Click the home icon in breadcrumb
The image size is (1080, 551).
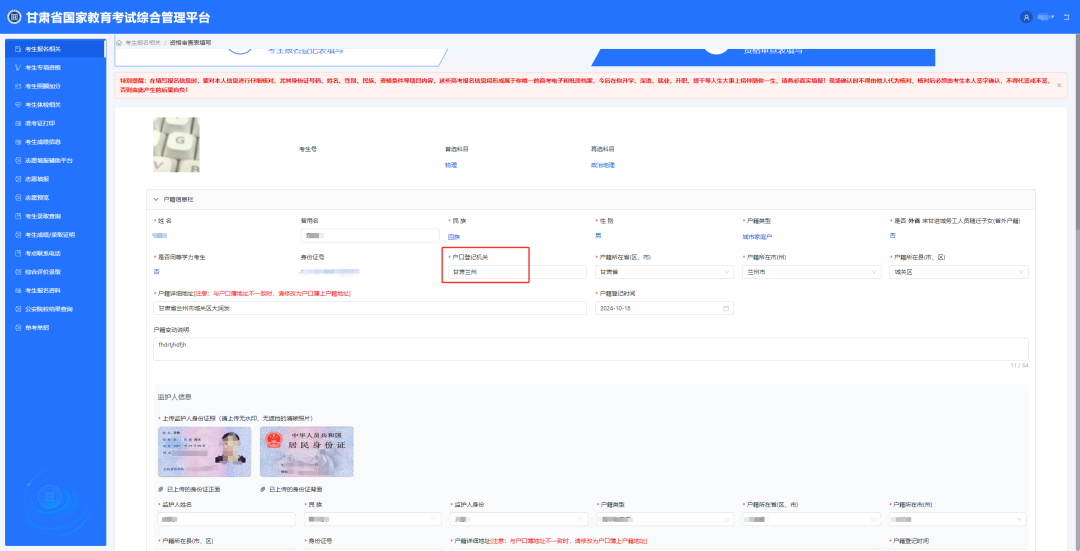pos(119,43)
